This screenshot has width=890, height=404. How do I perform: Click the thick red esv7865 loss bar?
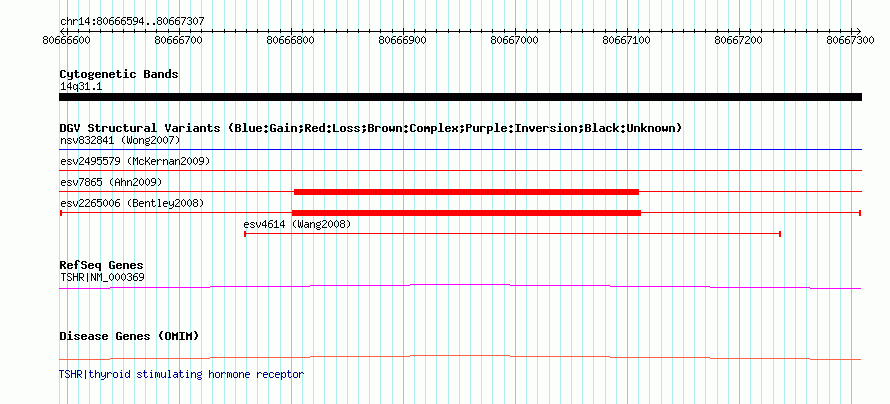[467, 192]
